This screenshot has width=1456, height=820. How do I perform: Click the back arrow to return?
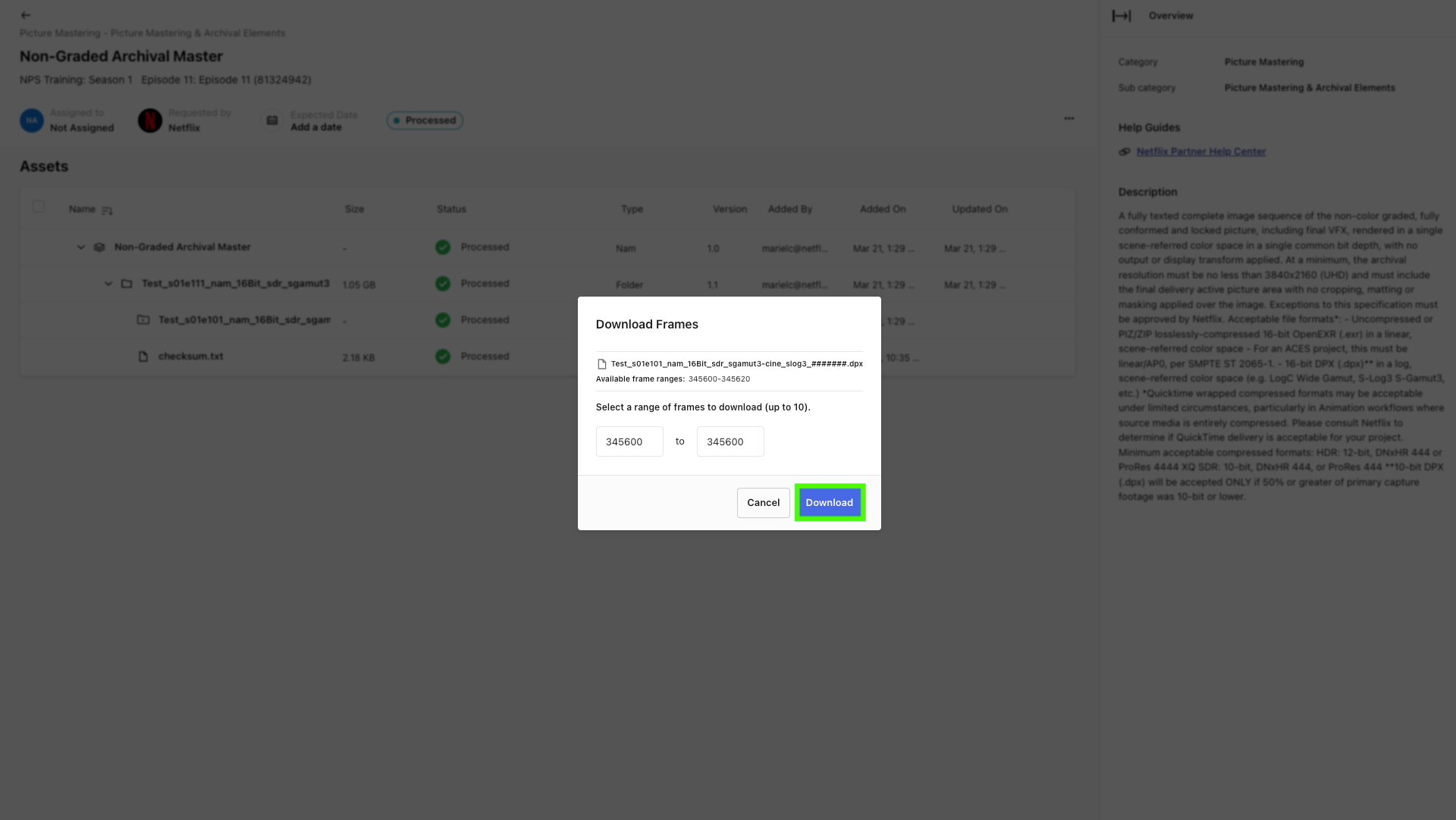[25, 14]
